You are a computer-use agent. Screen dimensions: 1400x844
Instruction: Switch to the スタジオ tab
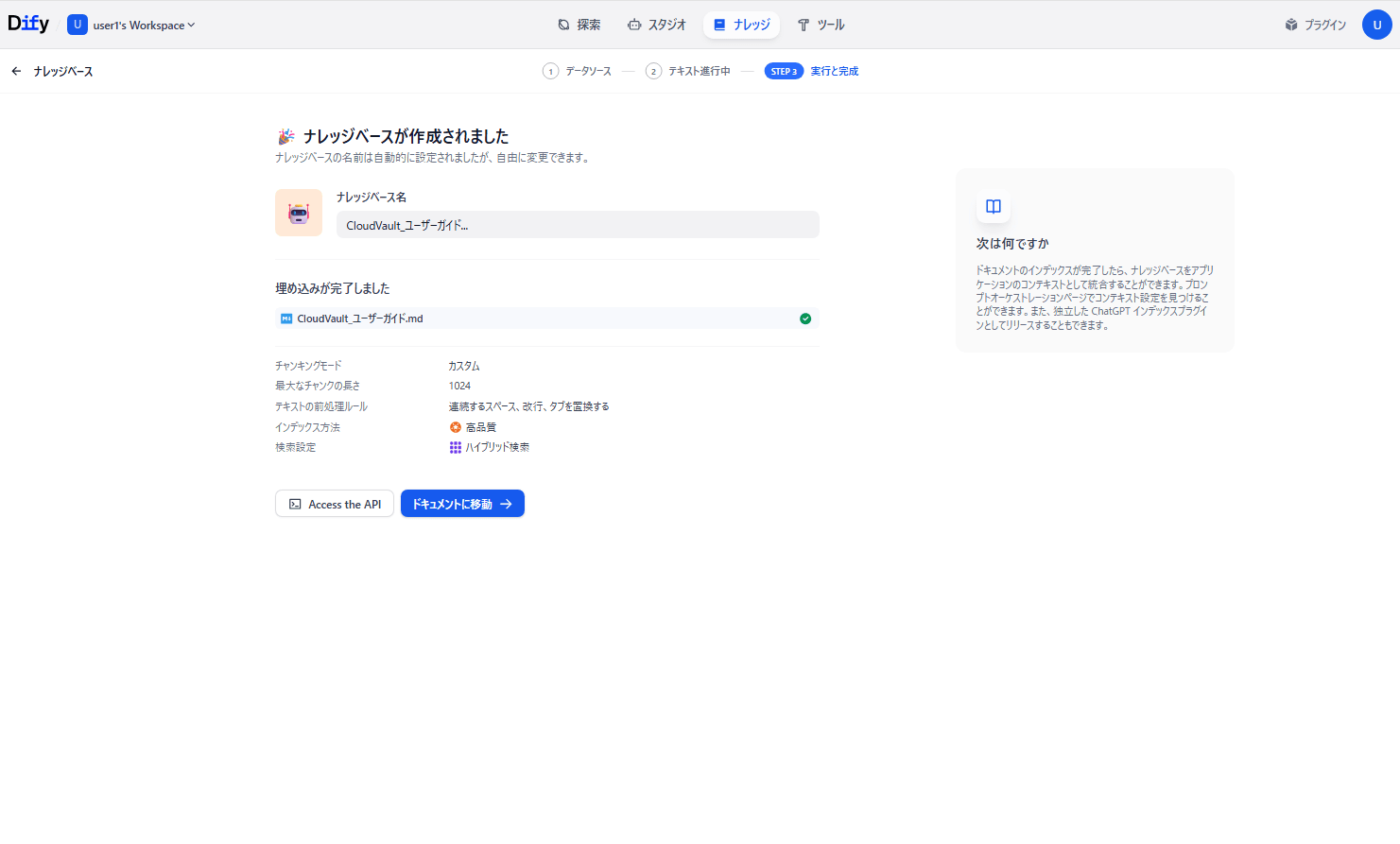[x=657, y=25]
